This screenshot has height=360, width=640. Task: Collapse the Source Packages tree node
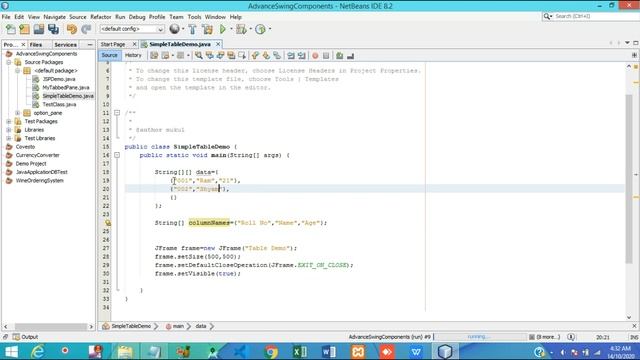(9, 62)
